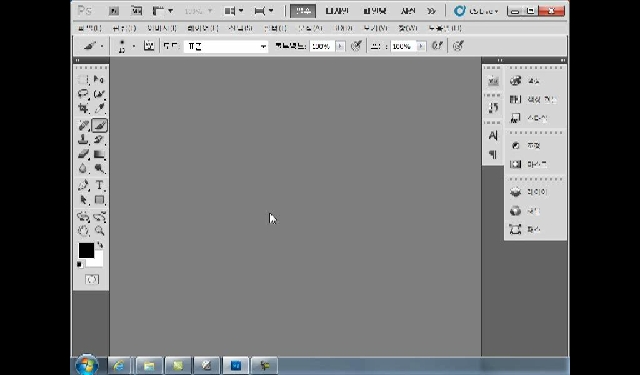Screen dimensions: 640x375
Task: Select the Brush tool in toolbox
Action: [99, 126]
